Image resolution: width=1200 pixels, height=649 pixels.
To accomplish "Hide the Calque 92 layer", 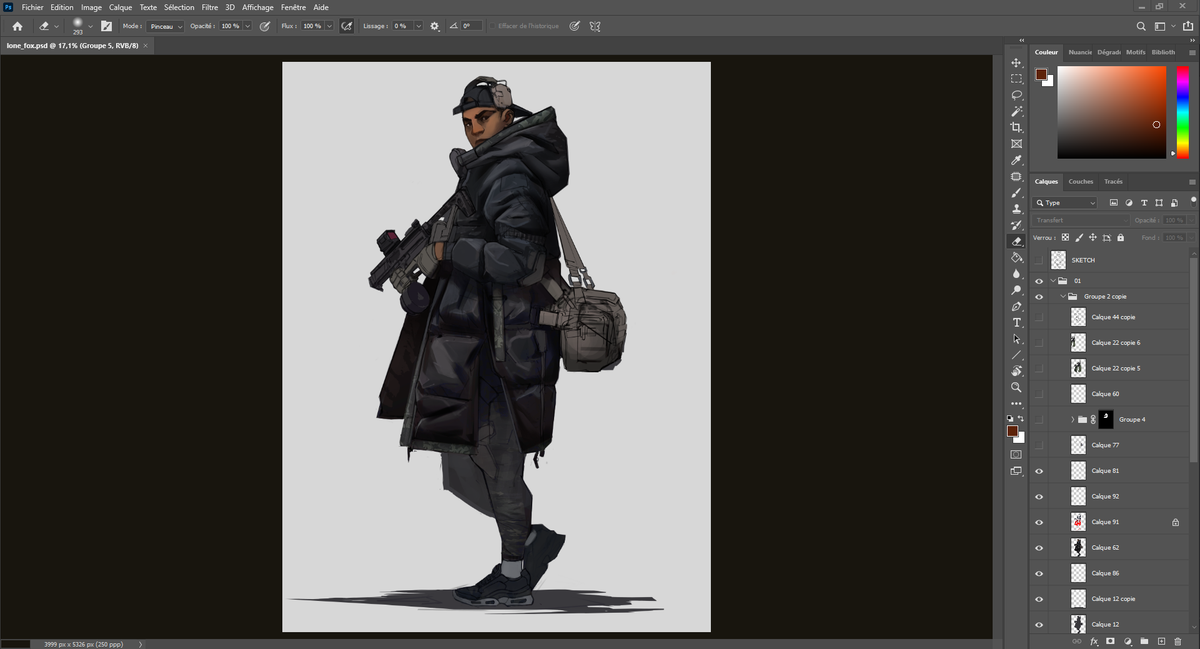I will point(1039,496).
